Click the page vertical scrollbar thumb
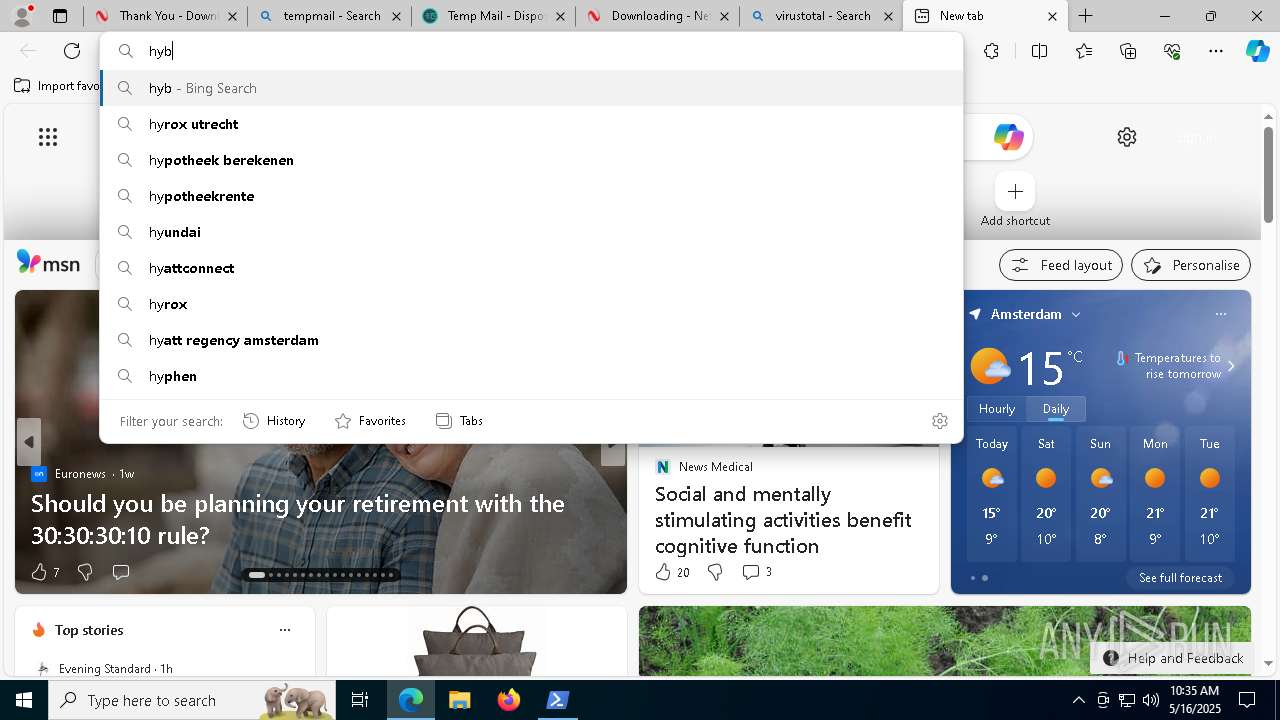This screenshot has height=720, width=1280. click(x=1268, y=175)
